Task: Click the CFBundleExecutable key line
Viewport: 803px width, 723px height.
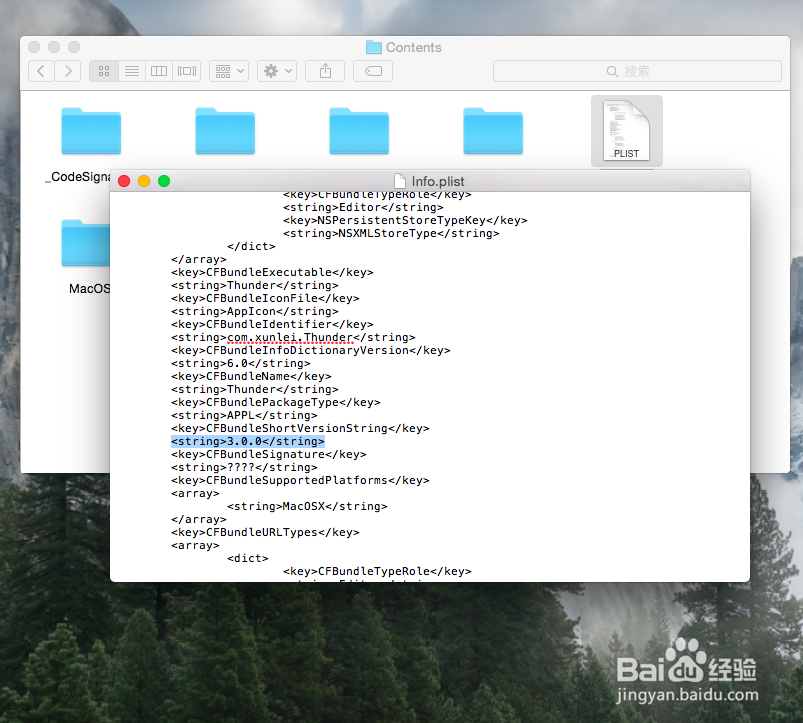Action: pyautogui.click(x=272, y=272)
